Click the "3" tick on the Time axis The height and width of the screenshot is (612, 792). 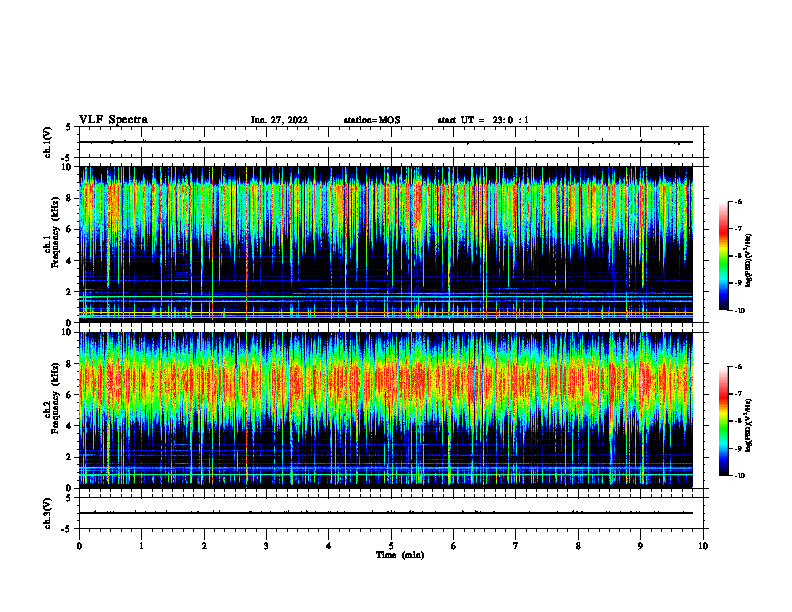click(x=266, y=546)
